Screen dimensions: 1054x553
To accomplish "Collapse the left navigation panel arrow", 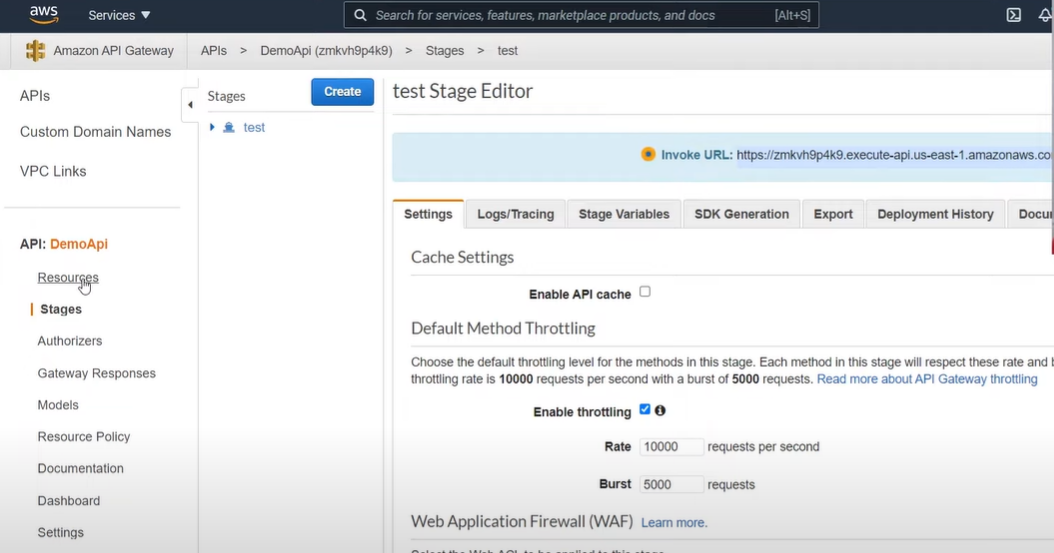I will coord(190,104).
